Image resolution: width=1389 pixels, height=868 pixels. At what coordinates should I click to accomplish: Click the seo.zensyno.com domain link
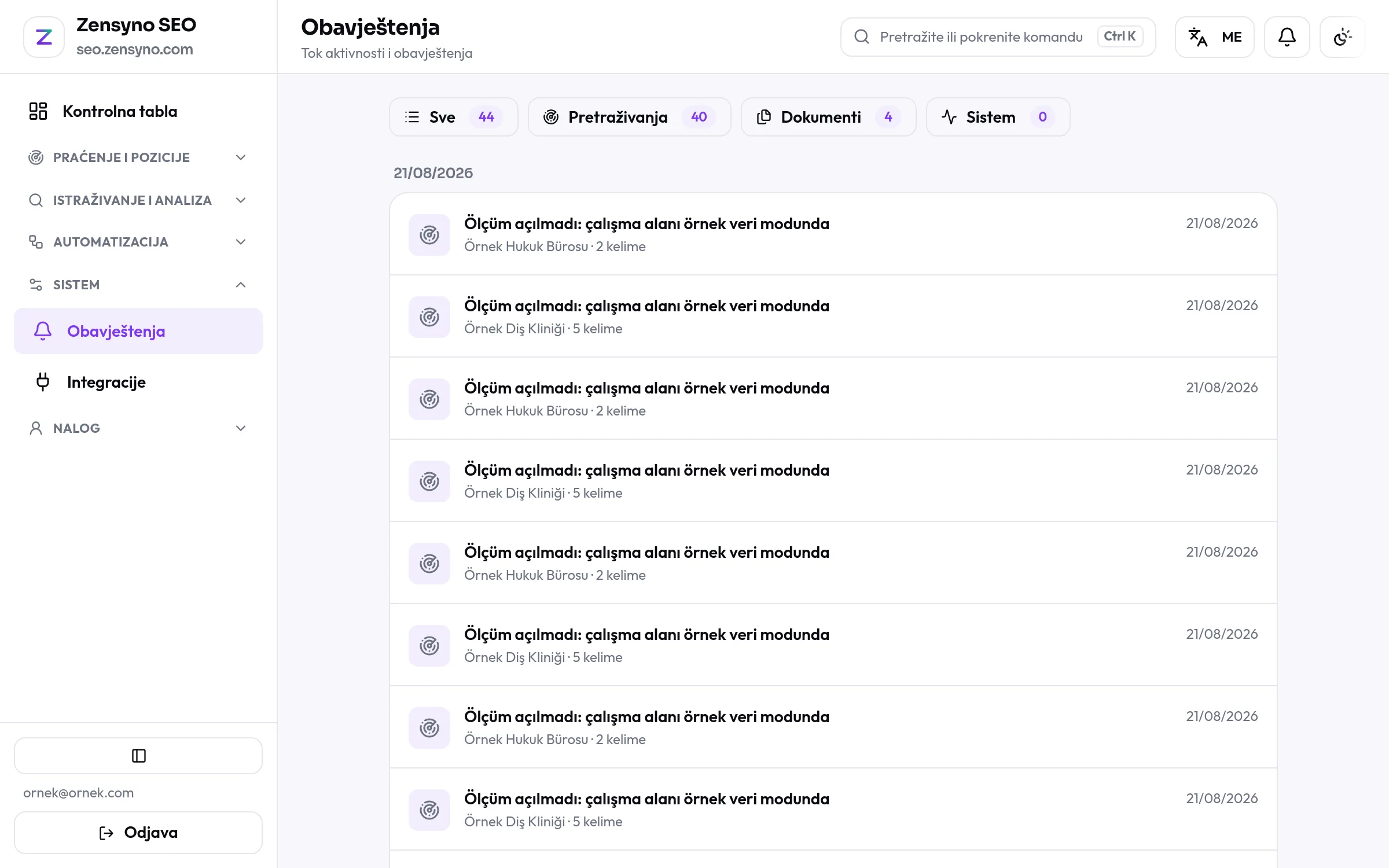tap(135, 50)
